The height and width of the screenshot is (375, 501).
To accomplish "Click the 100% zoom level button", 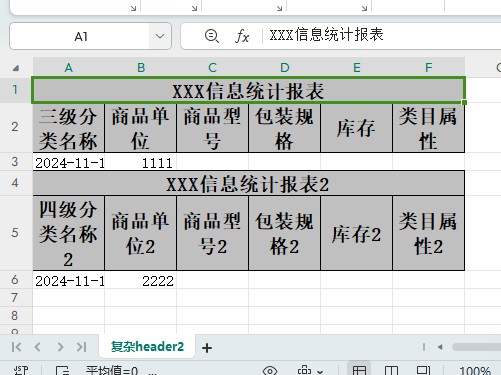I will [475, 371].
